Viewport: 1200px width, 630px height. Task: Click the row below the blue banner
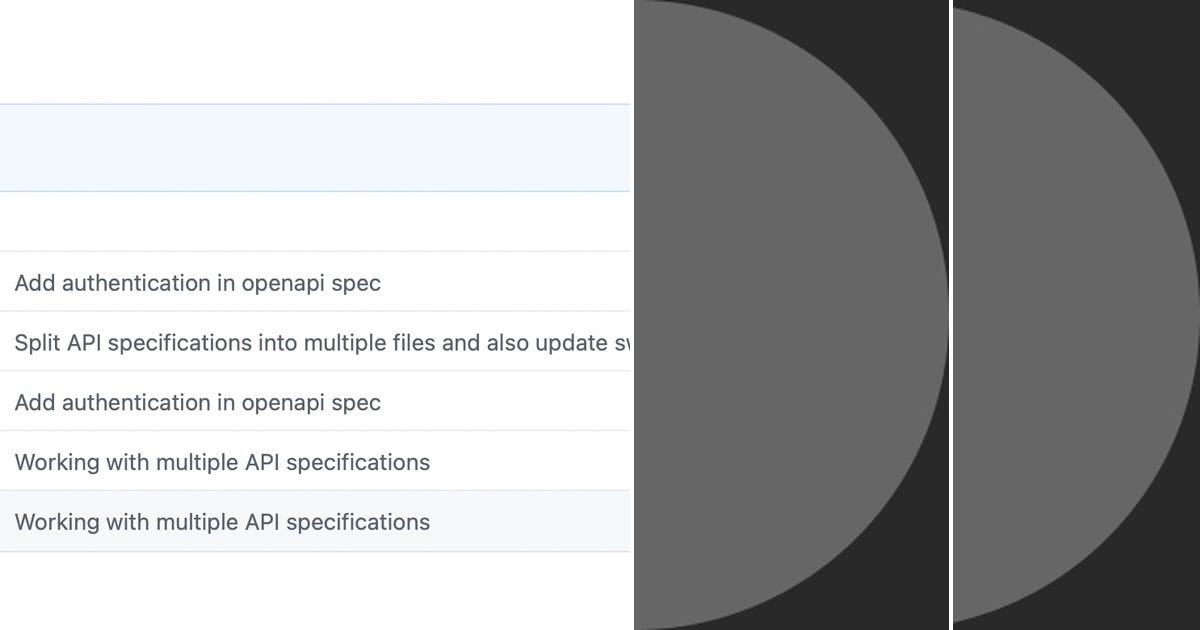(x=300, y=220)
